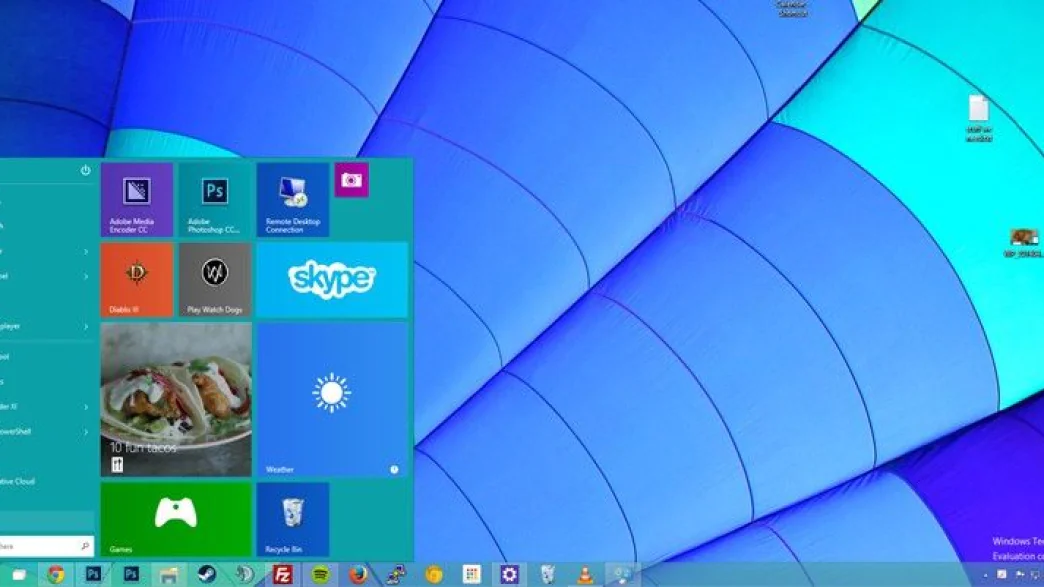Open the Photoshop taskbar icon beside File Explorer
Image resolution: width=1044 pixels, height=587 pixels.
click(x=131, y=574)
